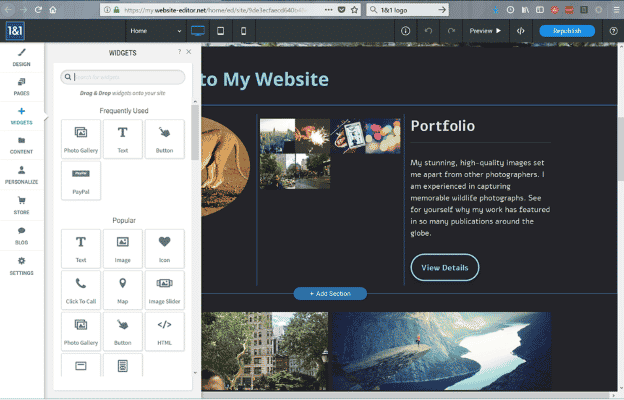Select the Widgets sidebar item

click(21, 116)
